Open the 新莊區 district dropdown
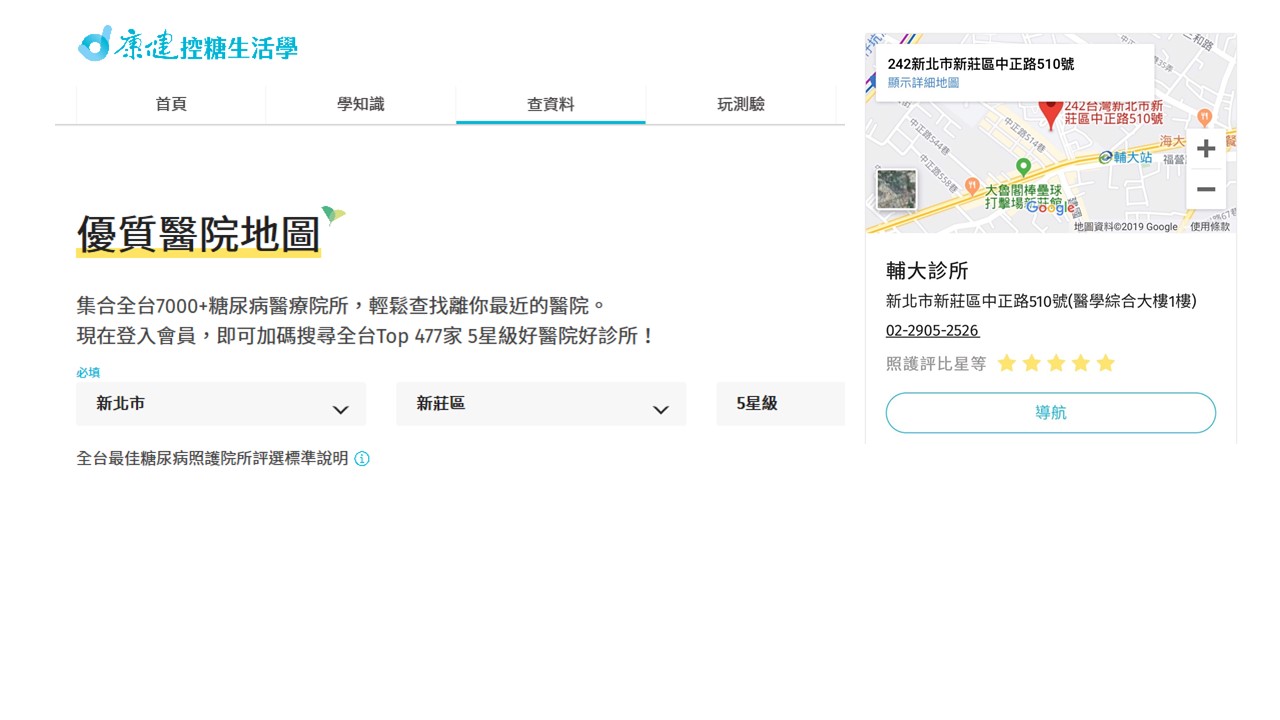 point(541,404)
